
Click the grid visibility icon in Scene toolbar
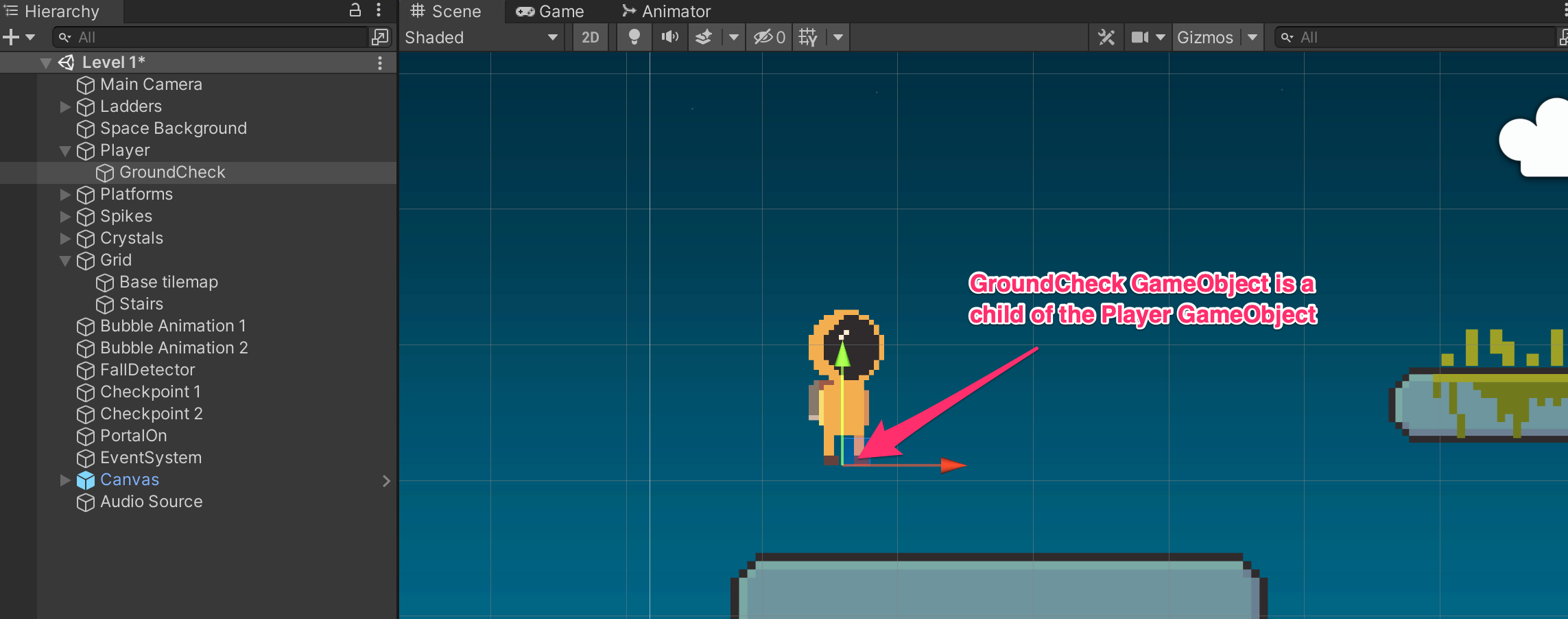[x=809, y=37]
